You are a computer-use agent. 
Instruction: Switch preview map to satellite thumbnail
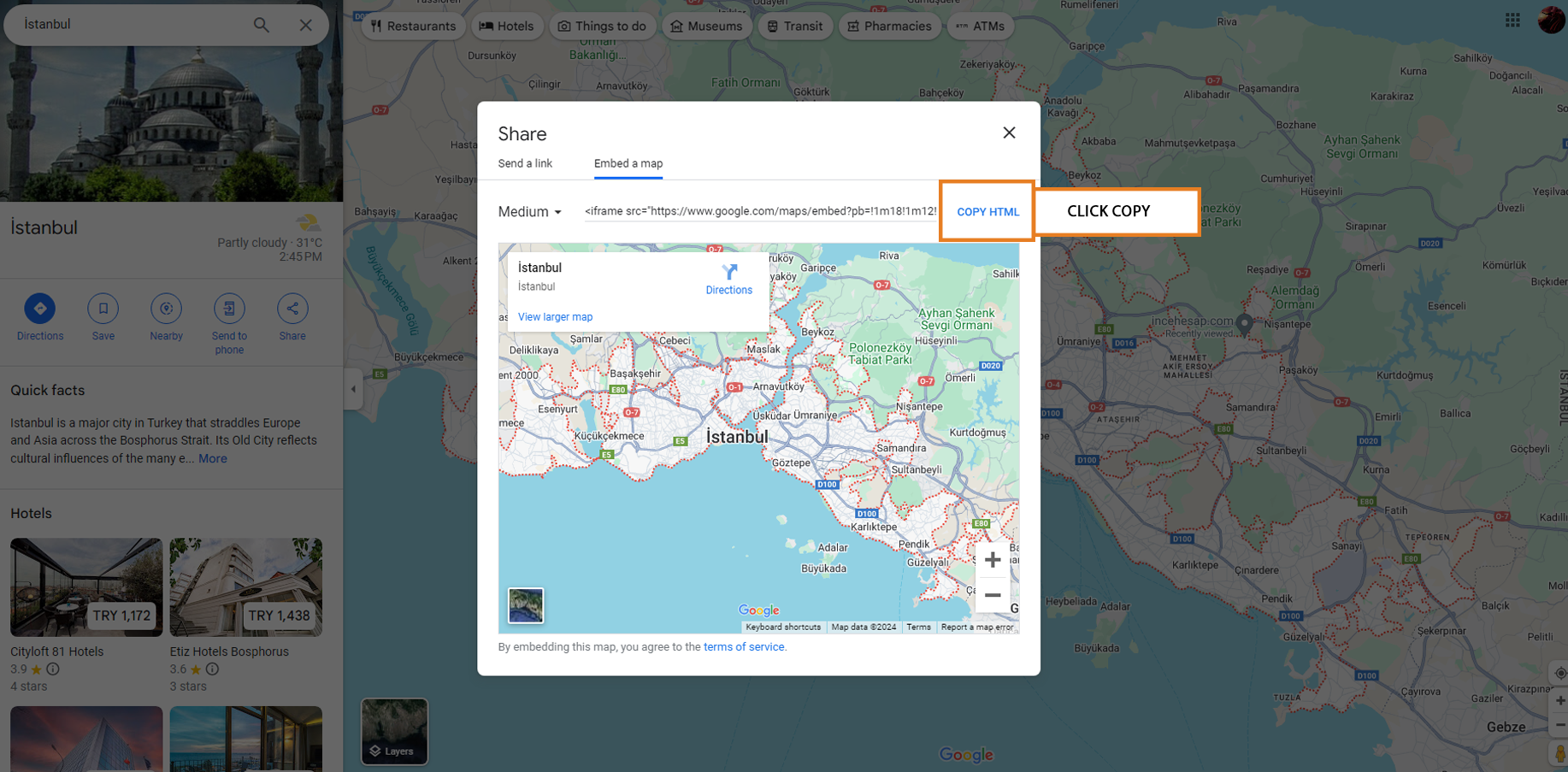526,605
